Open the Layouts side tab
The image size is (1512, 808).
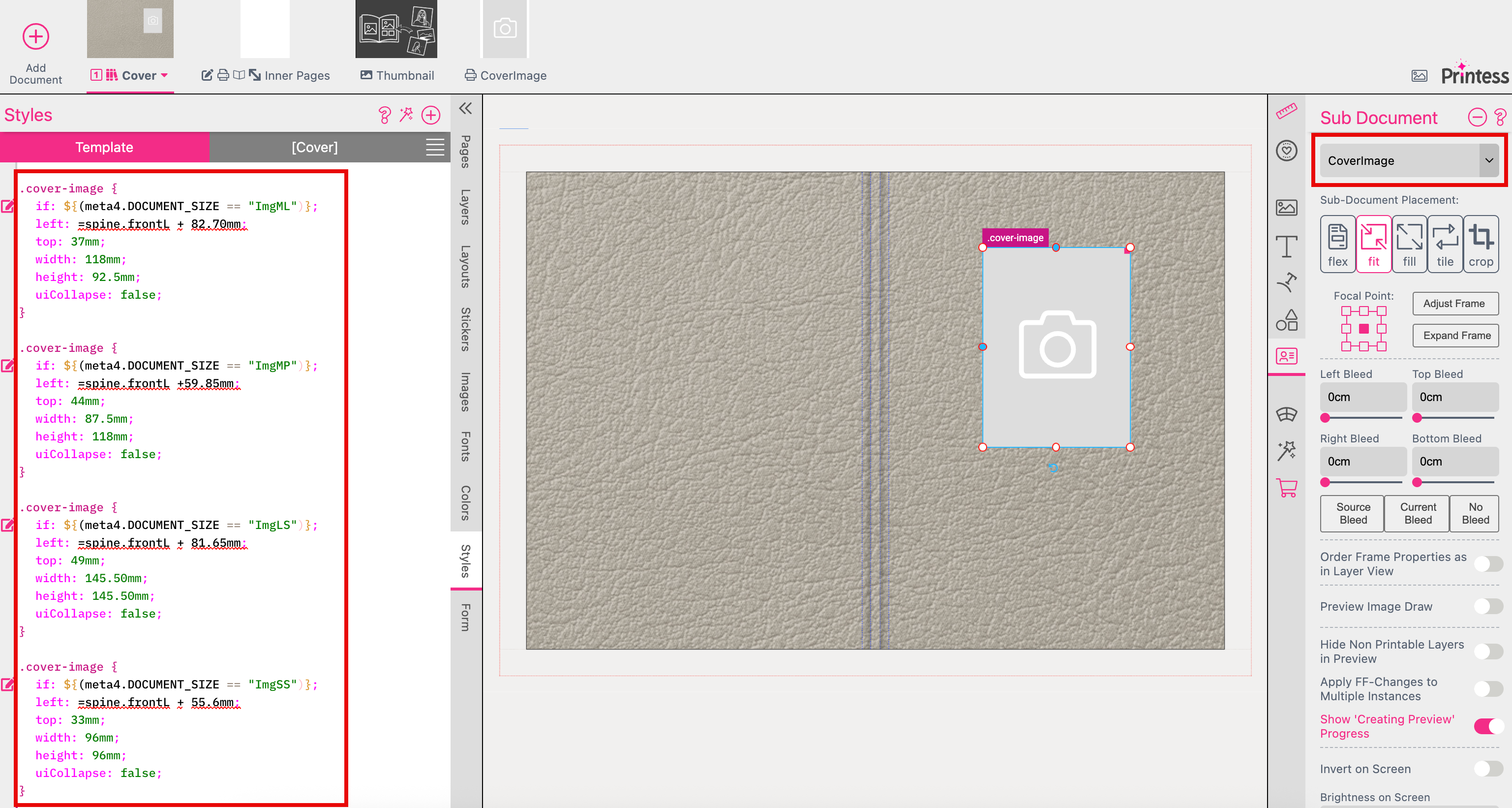465,267
